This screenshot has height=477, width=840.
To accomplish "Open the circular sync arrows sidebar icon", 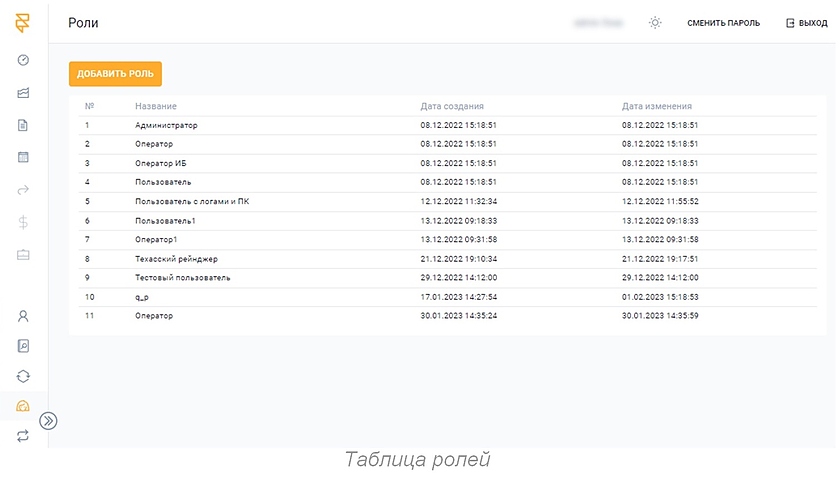I will (23, 376).
